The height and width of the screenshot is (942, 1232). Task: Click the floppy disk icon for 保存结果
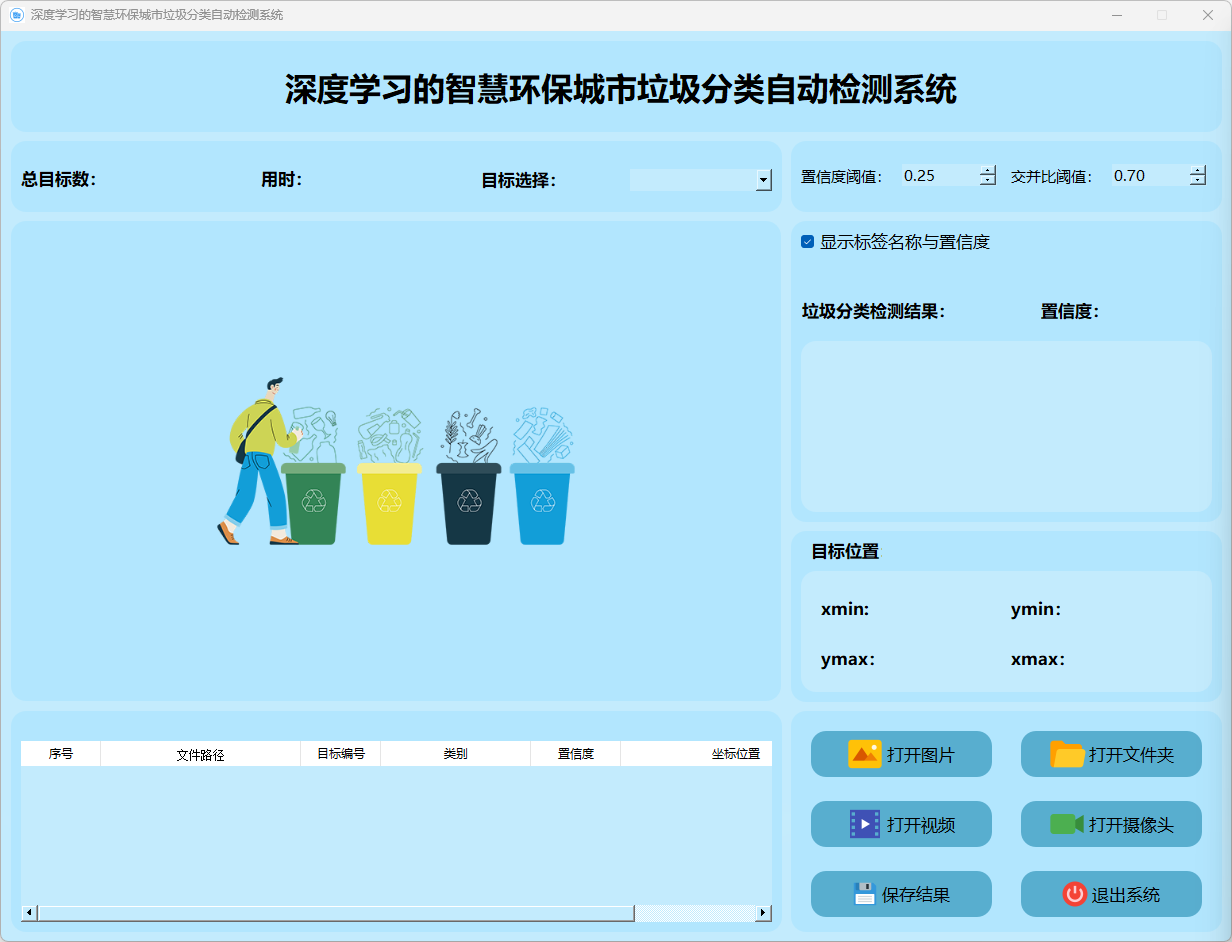pos(864,894)
